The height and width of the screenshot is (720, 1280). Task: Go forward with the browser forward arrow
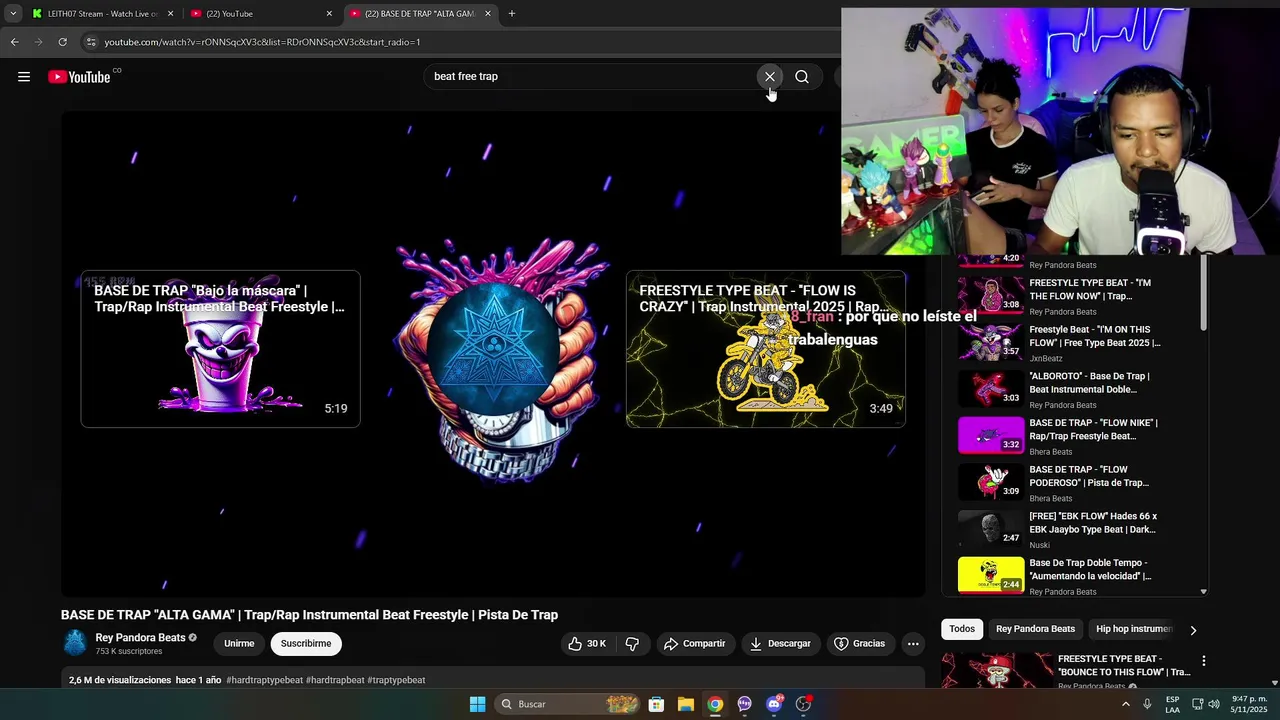(38, 42)
